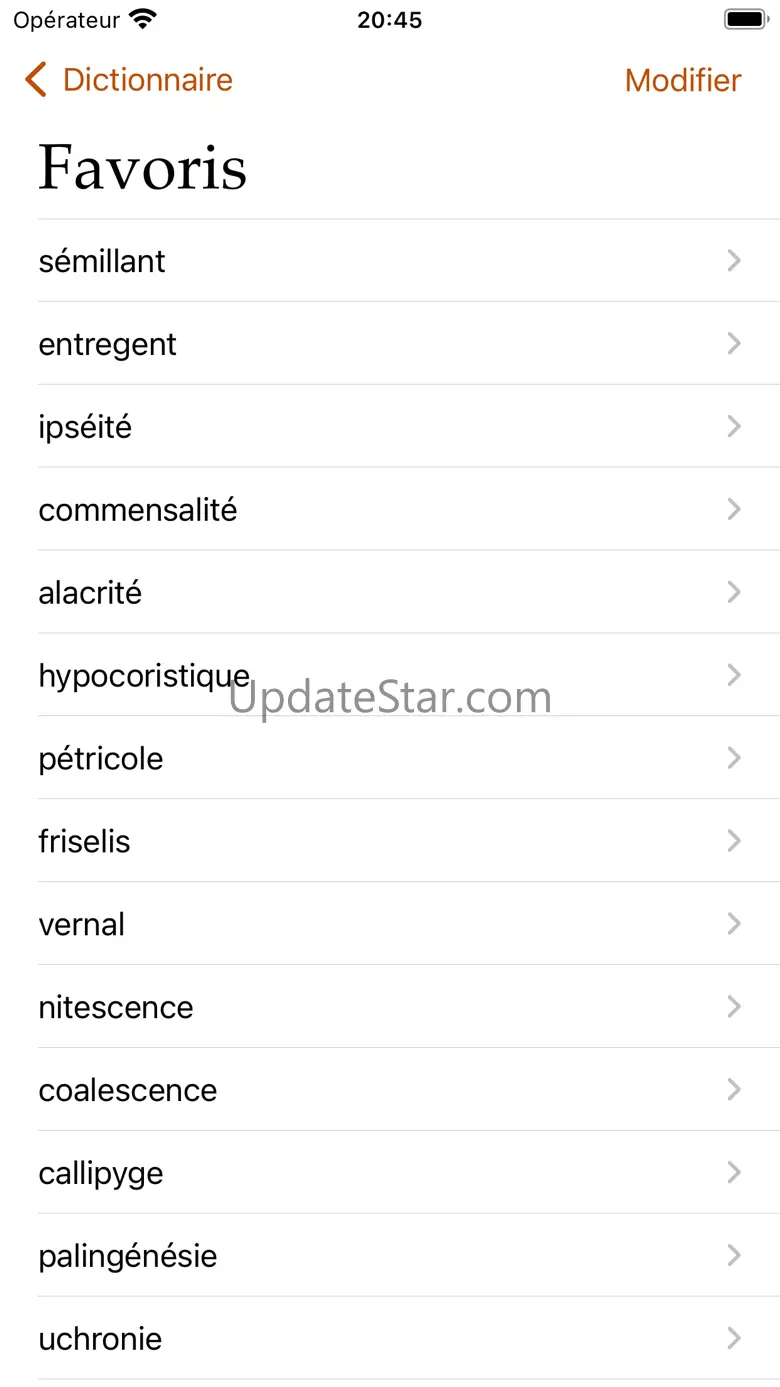The image size is (780, 1387).
Task: Go back to Dictionnaire
Action: point(147,80)
